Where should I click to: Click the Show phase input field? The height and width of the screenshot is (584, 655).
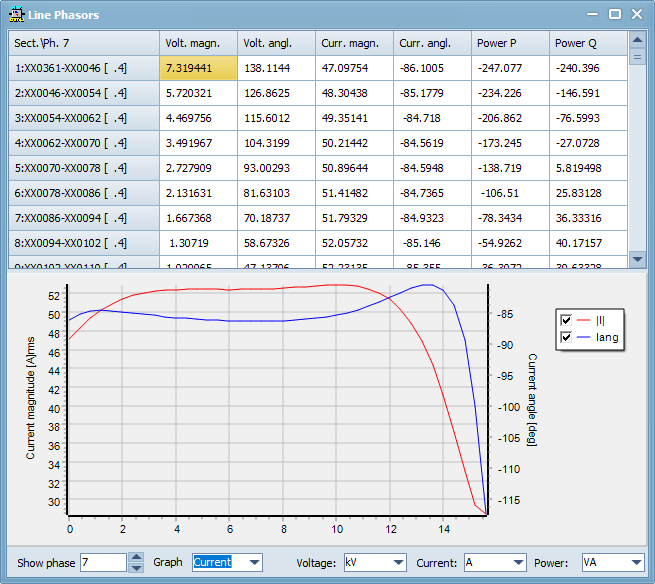click(103, 563)
